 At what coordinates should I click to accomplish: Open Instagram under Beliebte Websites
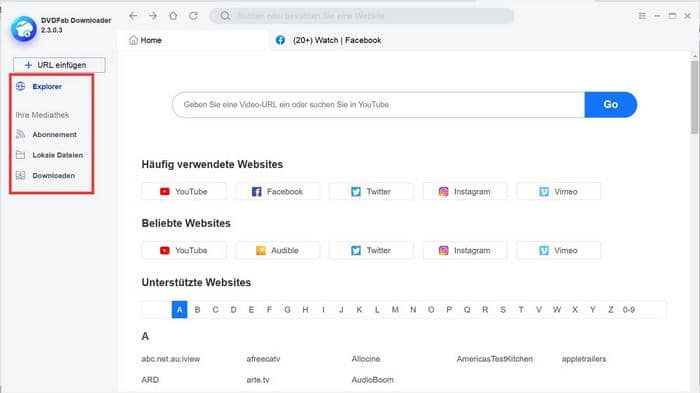click(x=465, y=250)
